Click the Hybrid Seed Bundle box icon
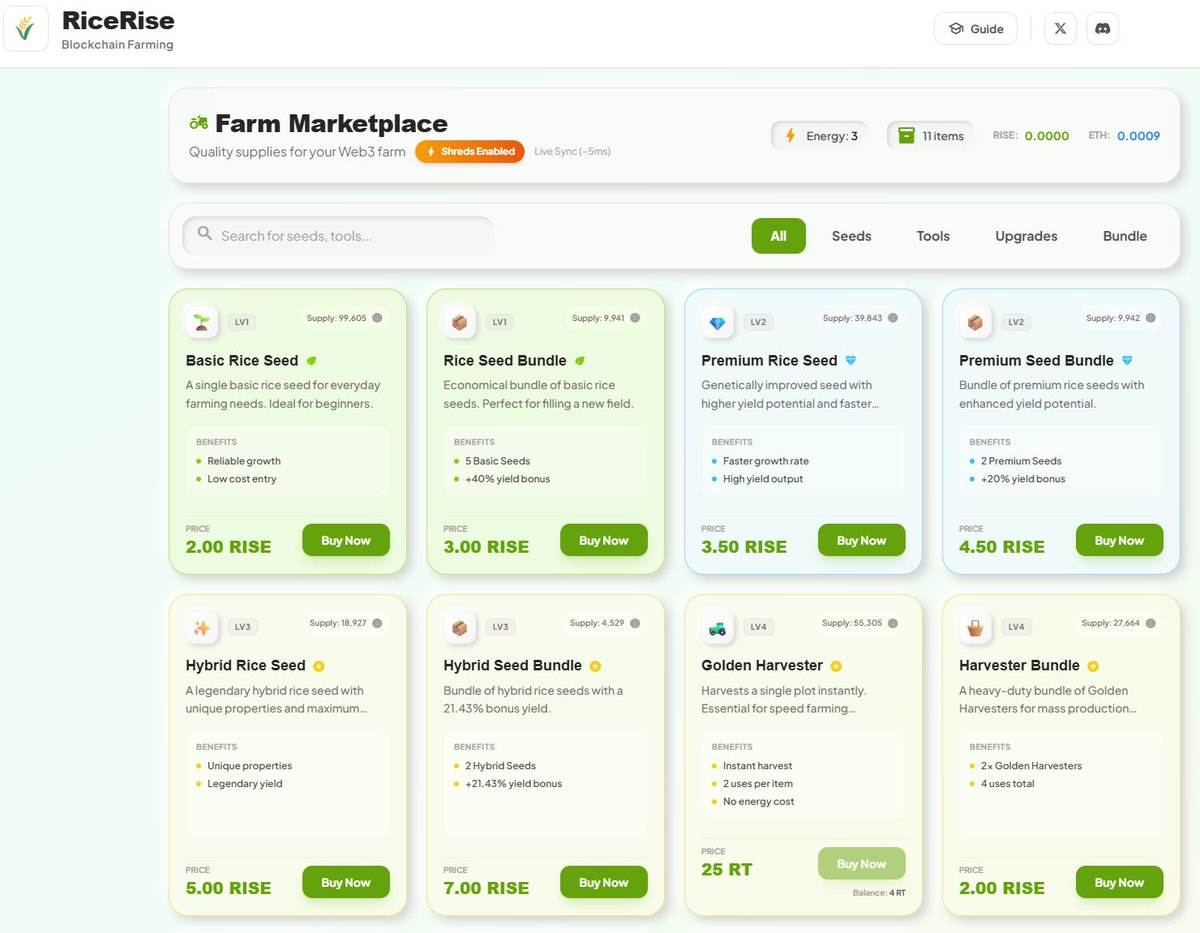The width and height of the screenshot is (1200, 933). tap(460, 627)
